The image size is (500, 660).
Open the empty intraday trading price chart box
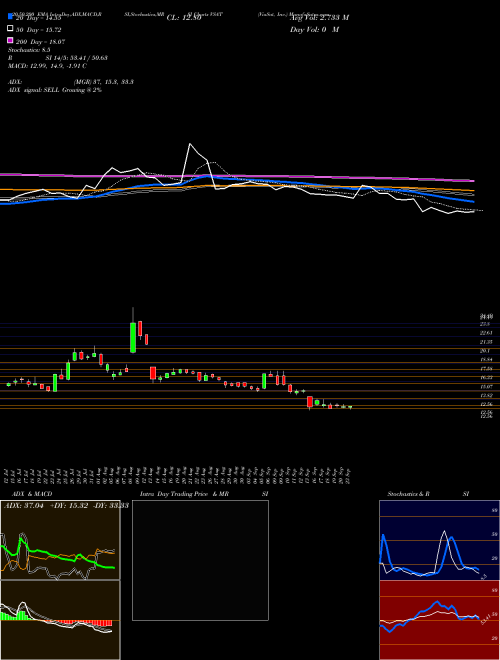click(x=200, y=560)
